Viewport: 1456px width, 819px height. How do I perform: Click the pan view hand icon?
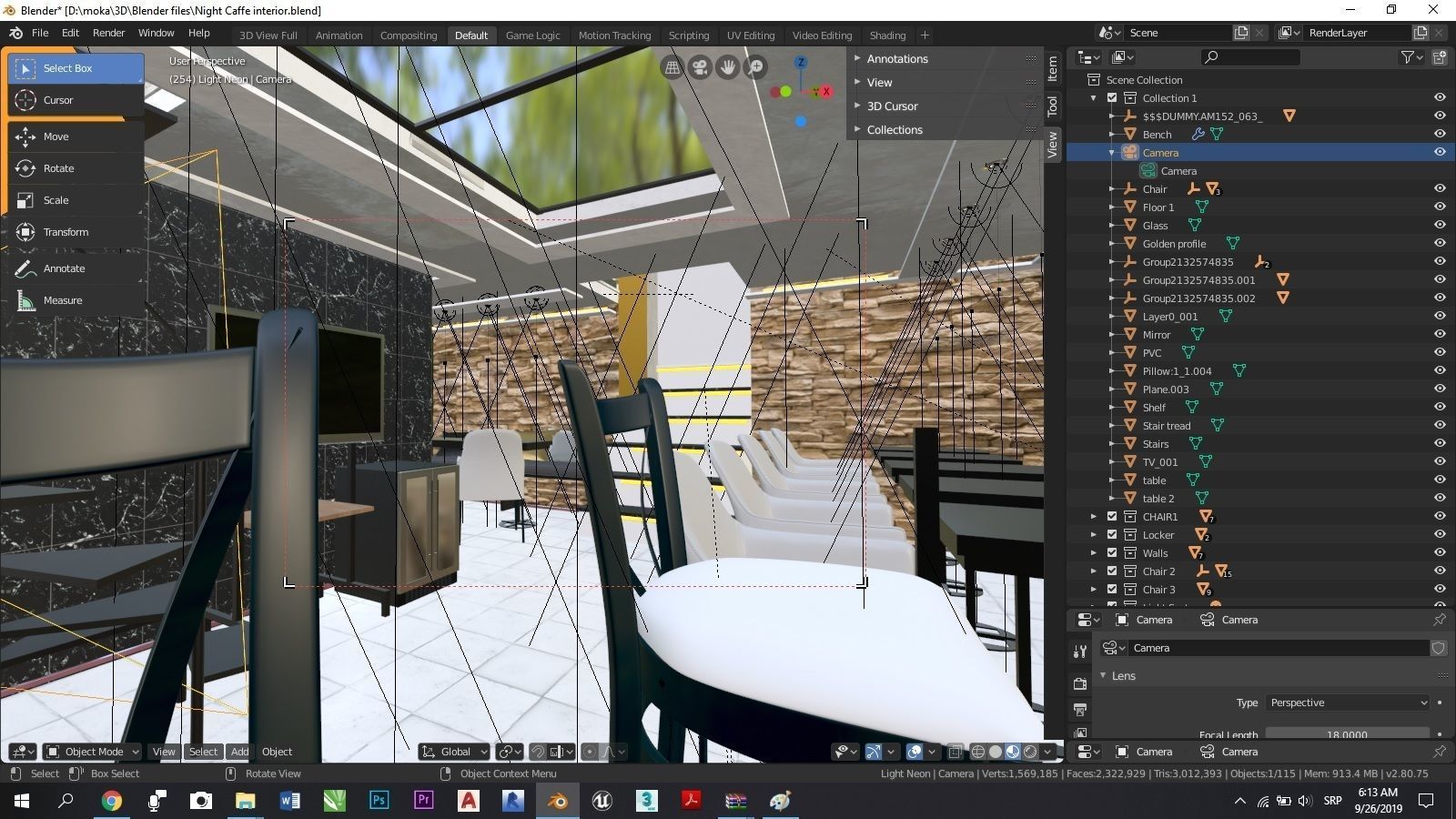click(x=728, y=67)
